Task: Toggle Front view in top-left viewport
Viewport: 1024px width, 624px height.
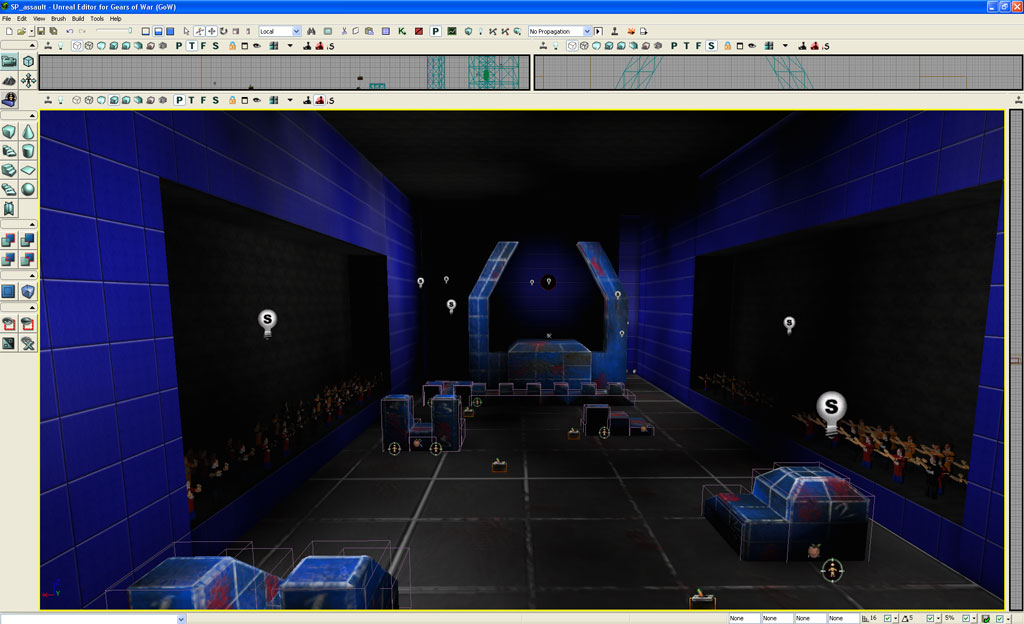Action: 203,46
